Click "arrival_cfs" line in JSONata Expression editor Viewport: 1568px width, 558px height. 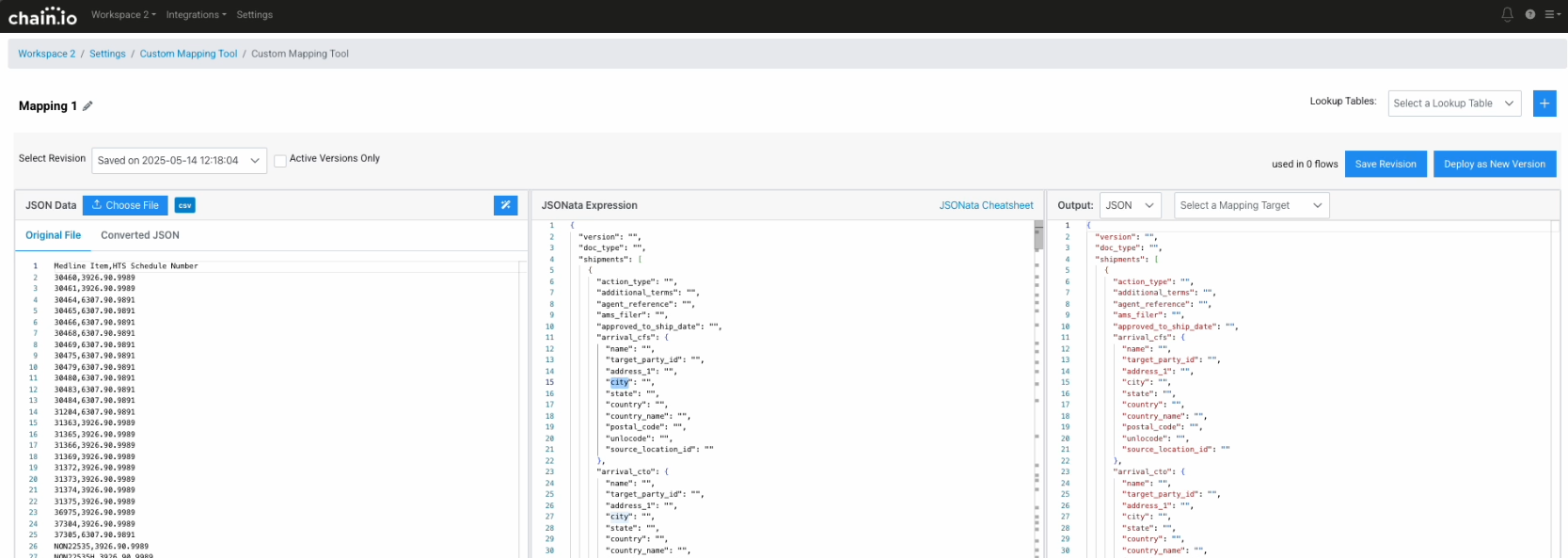tap(632, 338)
